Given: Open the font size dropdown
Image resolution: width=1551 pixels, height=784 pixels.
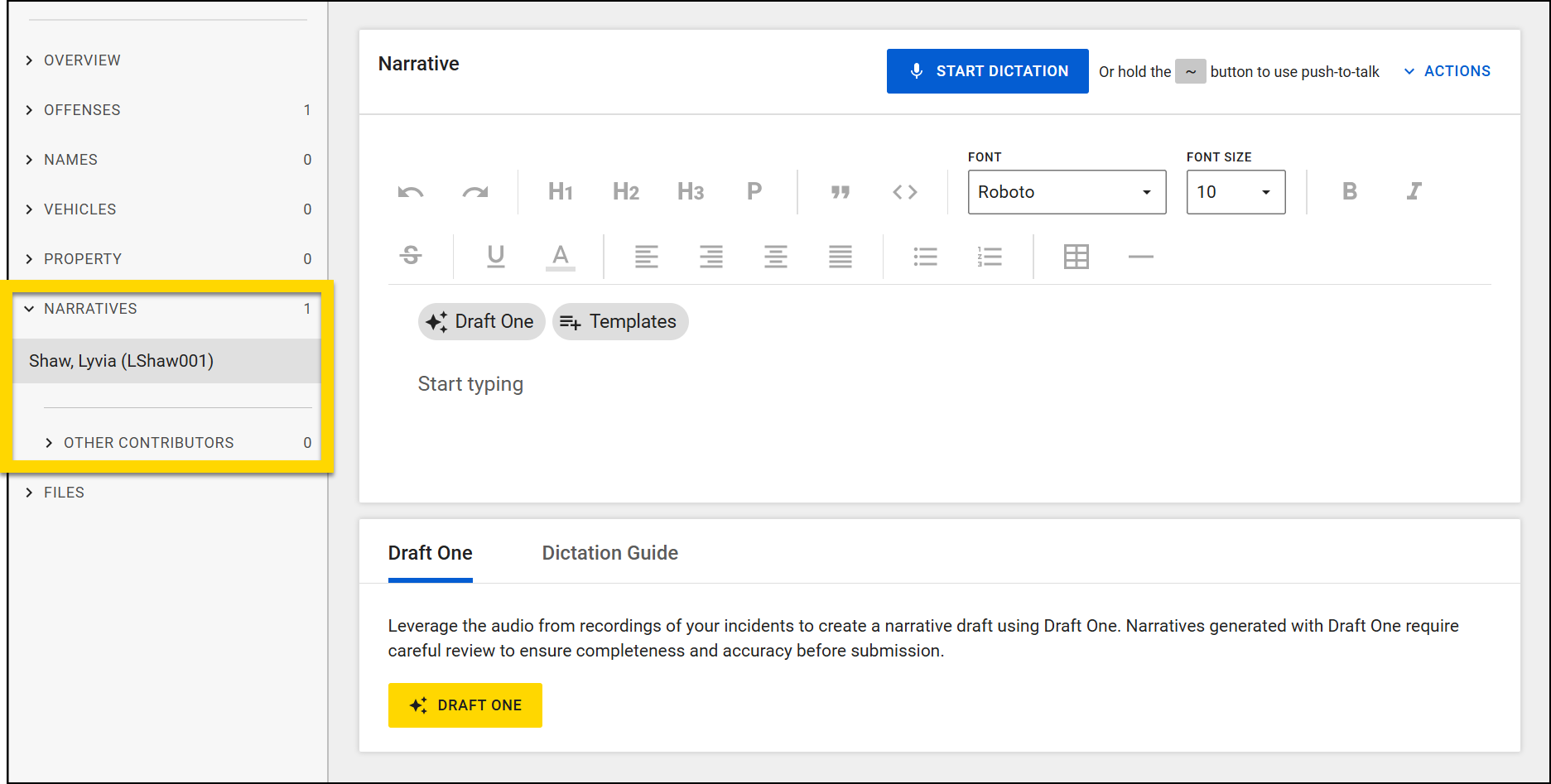Looking at the screenshot, I should (1236, 191).
